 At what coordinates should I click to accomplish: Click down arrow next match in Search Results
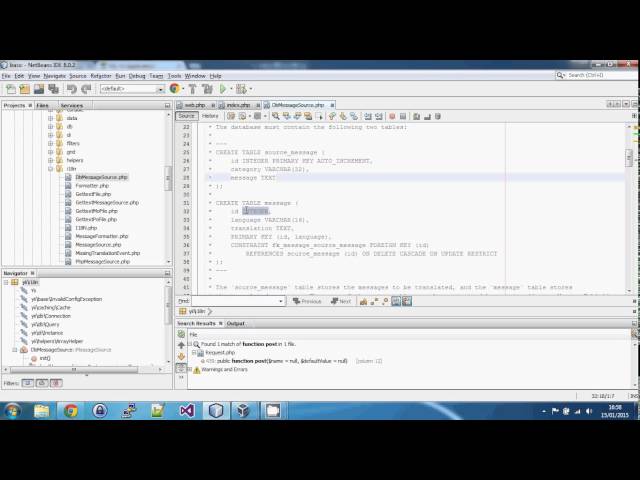tap(181, 357)
